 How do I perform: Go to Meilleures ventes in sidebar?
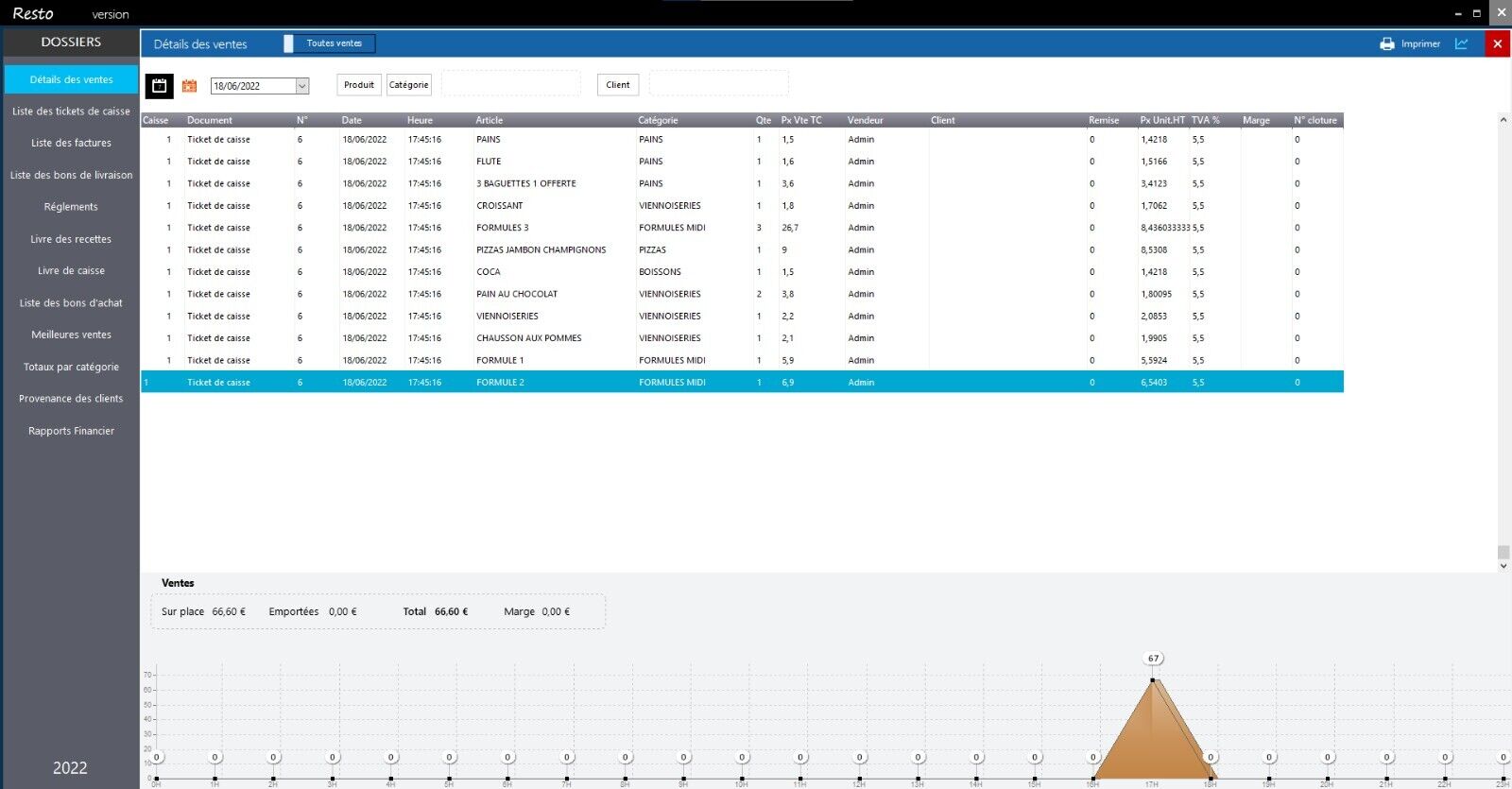71,334
